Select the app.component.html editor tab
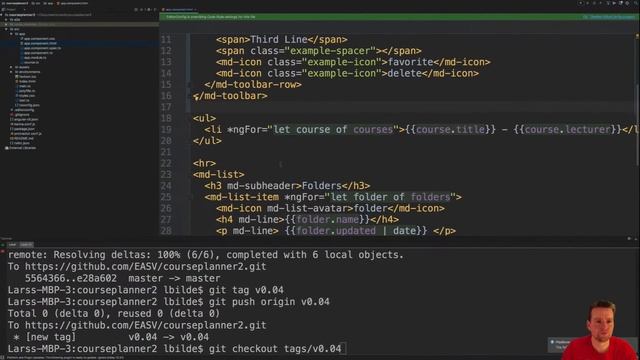 click(x=179, y=9)
